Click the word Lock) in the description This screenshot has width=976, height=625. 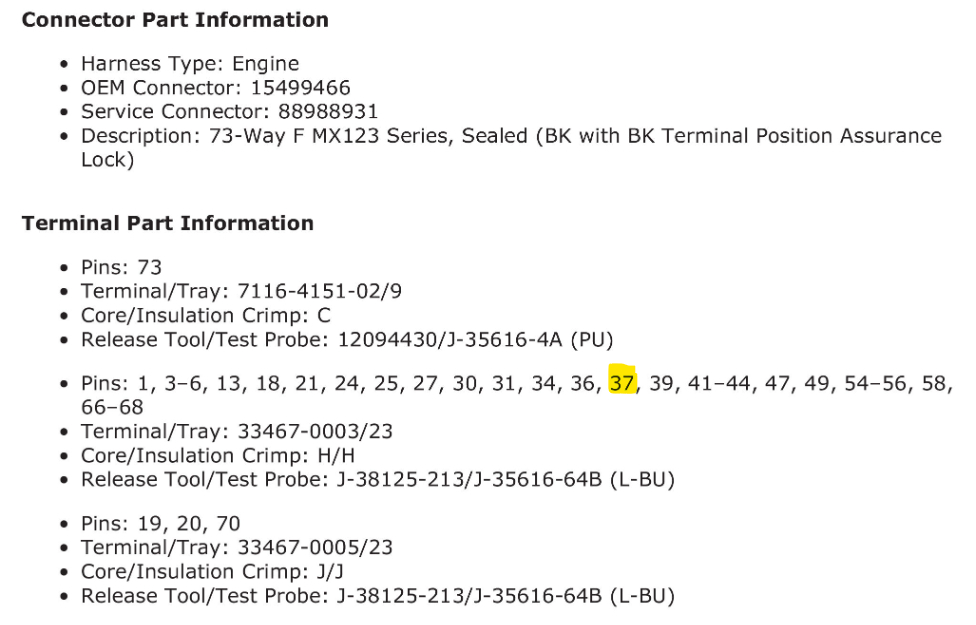point(107,159)
